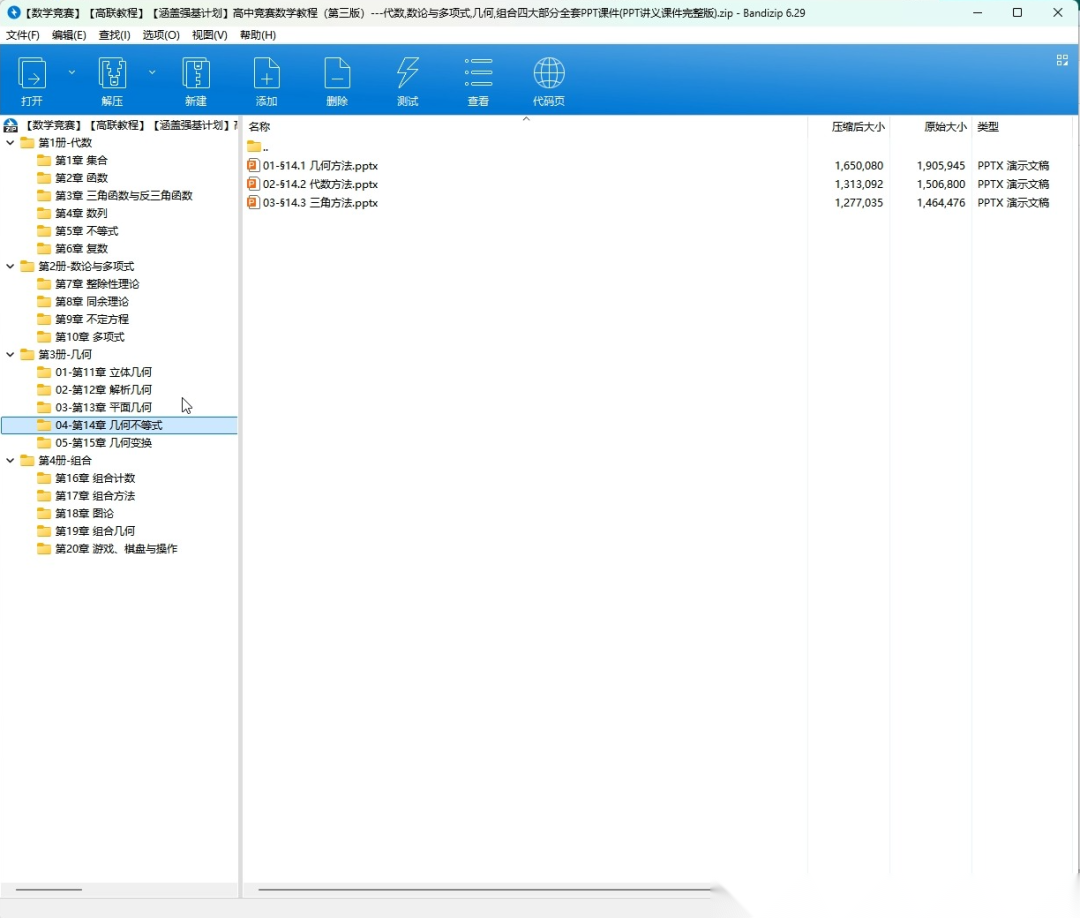Sort by the 压缩后大小 column header

click(x=858, y=127)
